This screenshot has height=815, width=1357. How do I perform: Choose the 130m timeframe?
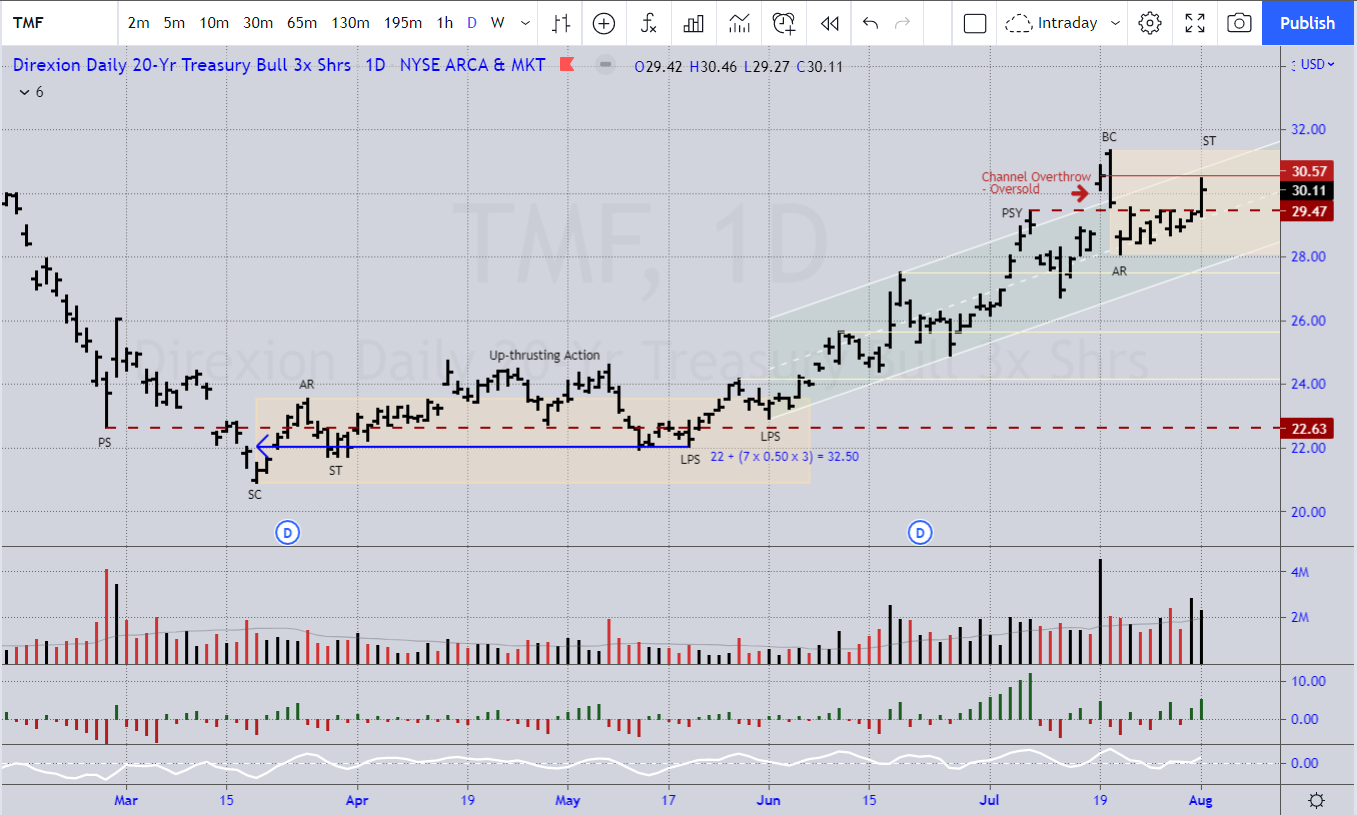350,23
